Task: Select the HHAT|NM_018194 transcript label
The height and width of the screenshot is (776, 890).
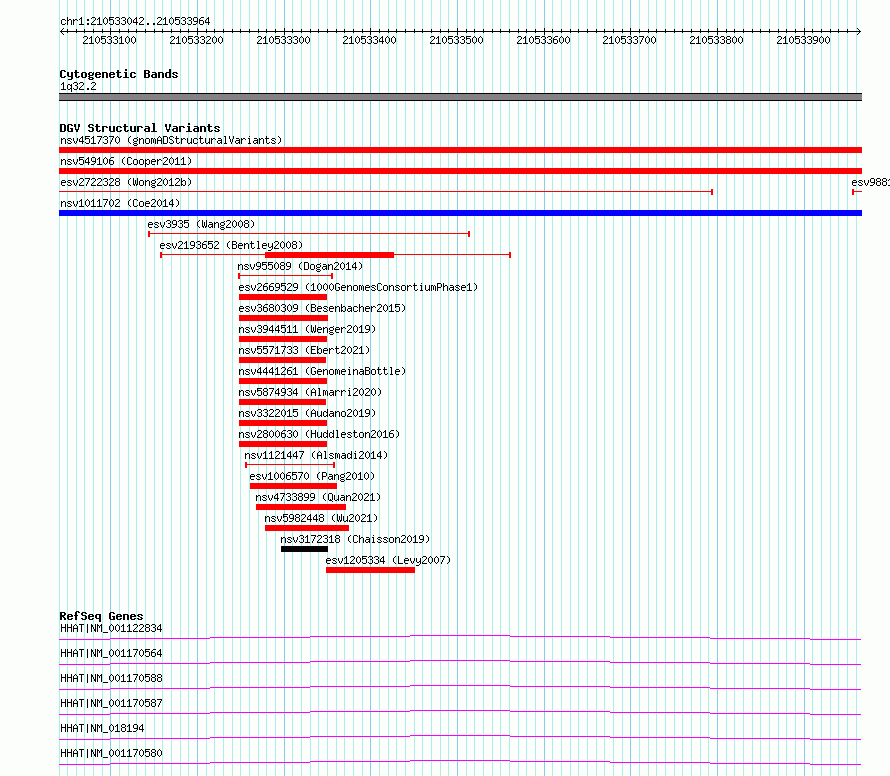Action: [x=102, y=728]
